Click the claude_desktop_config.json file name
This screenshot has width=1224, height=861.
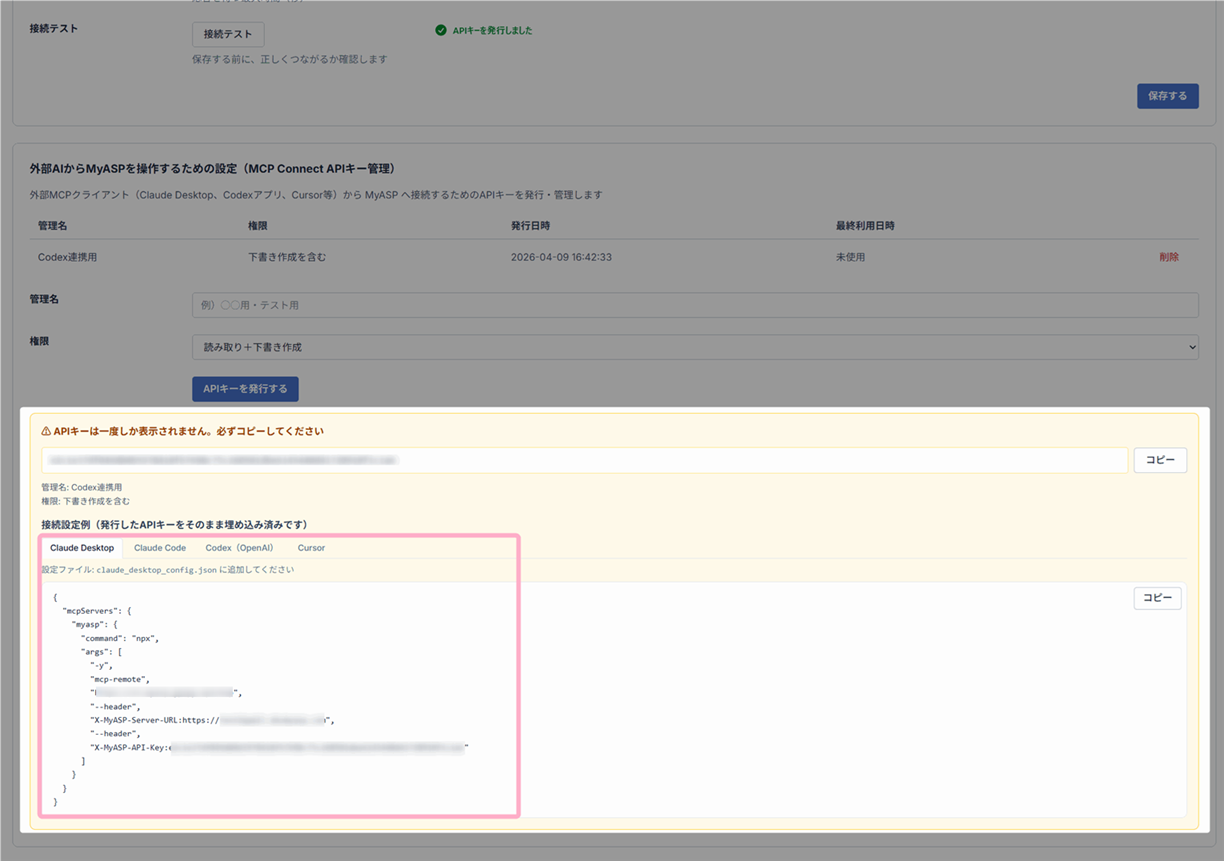click(x=156, y=570)
